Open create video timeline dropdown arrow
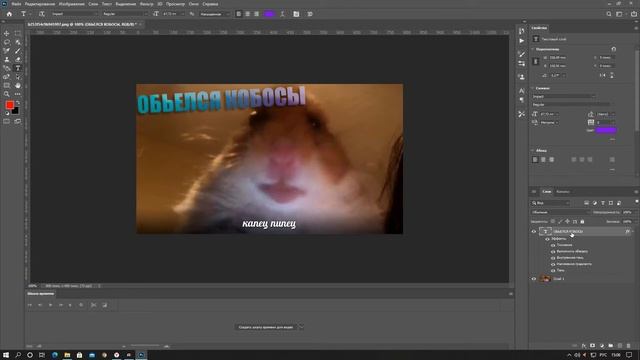The width and height of the screenshot is (640, 360). [301, 327]
